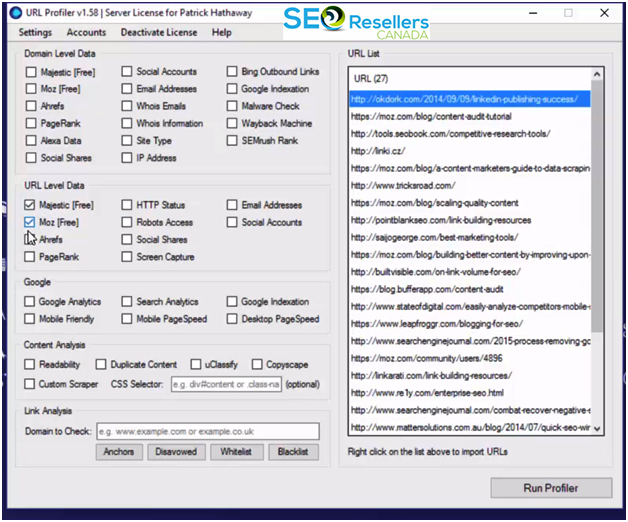The image size is (628, 522).
Task: Enable Whois Information checkbox
Action: [127, 123]
